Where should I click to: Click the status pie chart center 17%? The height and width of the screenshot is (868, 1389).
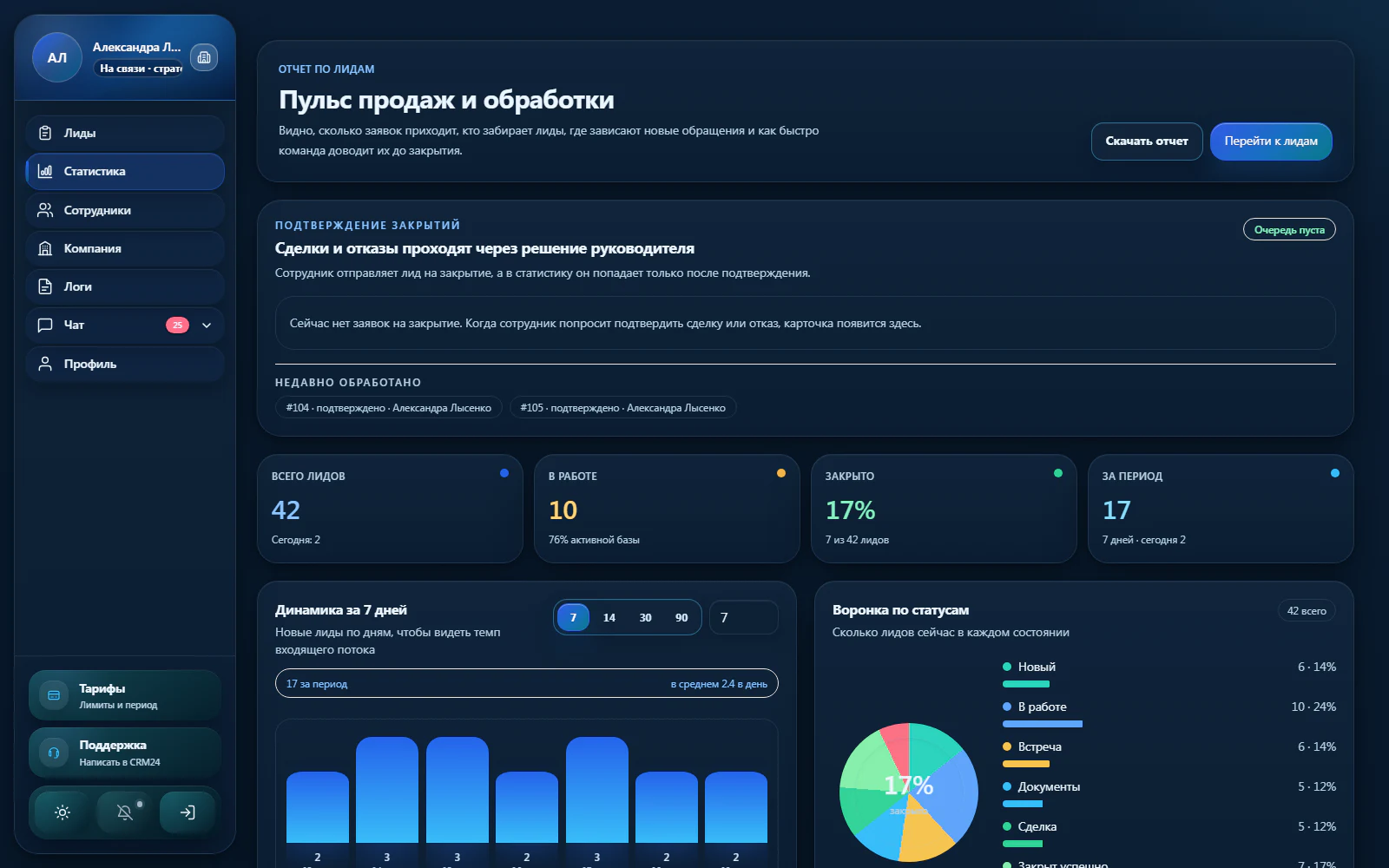pyautogui.click(x=909, y=786)
